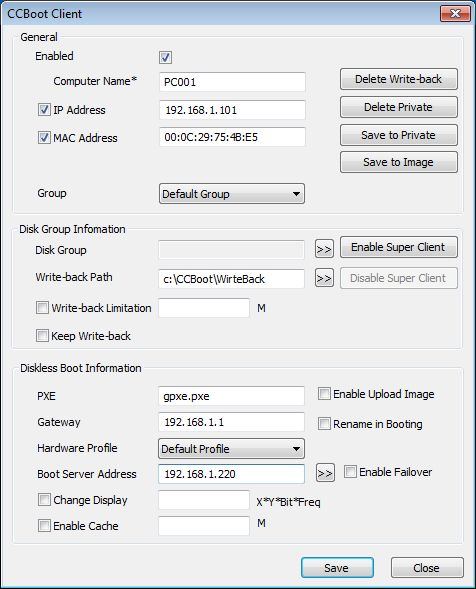Click the Enable Cache size field

pos(204,526)
